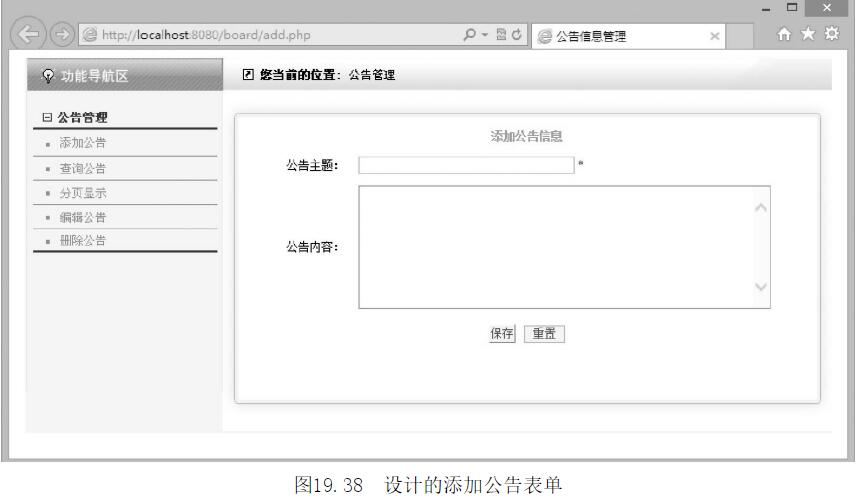860x497 pixels.
Task: Open 分页显示 in the sidebar
Action: 82,192
